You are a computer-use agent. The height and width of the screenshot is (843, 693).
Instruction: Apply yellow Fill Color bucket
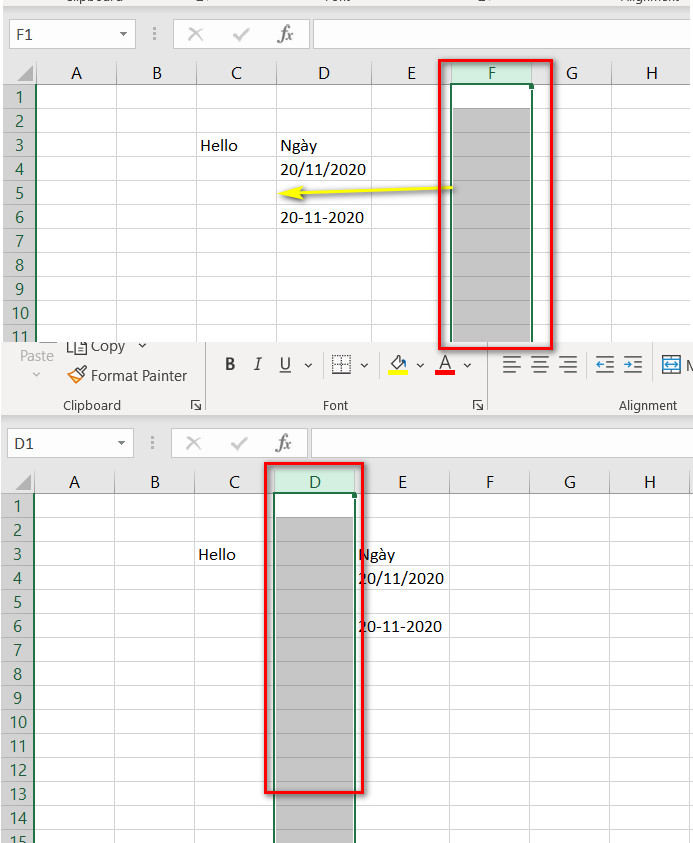tap(398, 365)
